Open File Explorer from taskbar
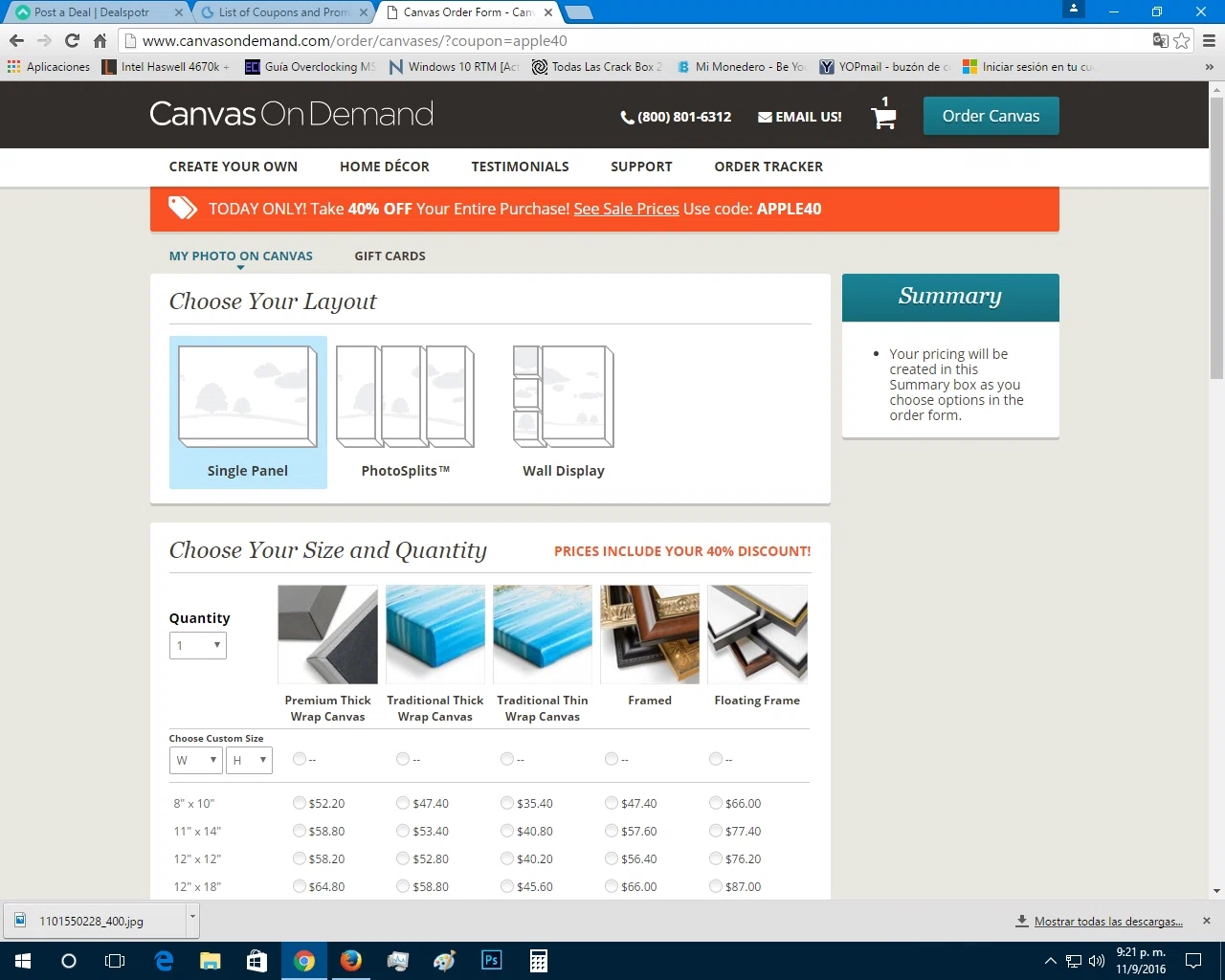Image resolution: width=1225 pixels, height=980 pixels. (x=211, y=961)
